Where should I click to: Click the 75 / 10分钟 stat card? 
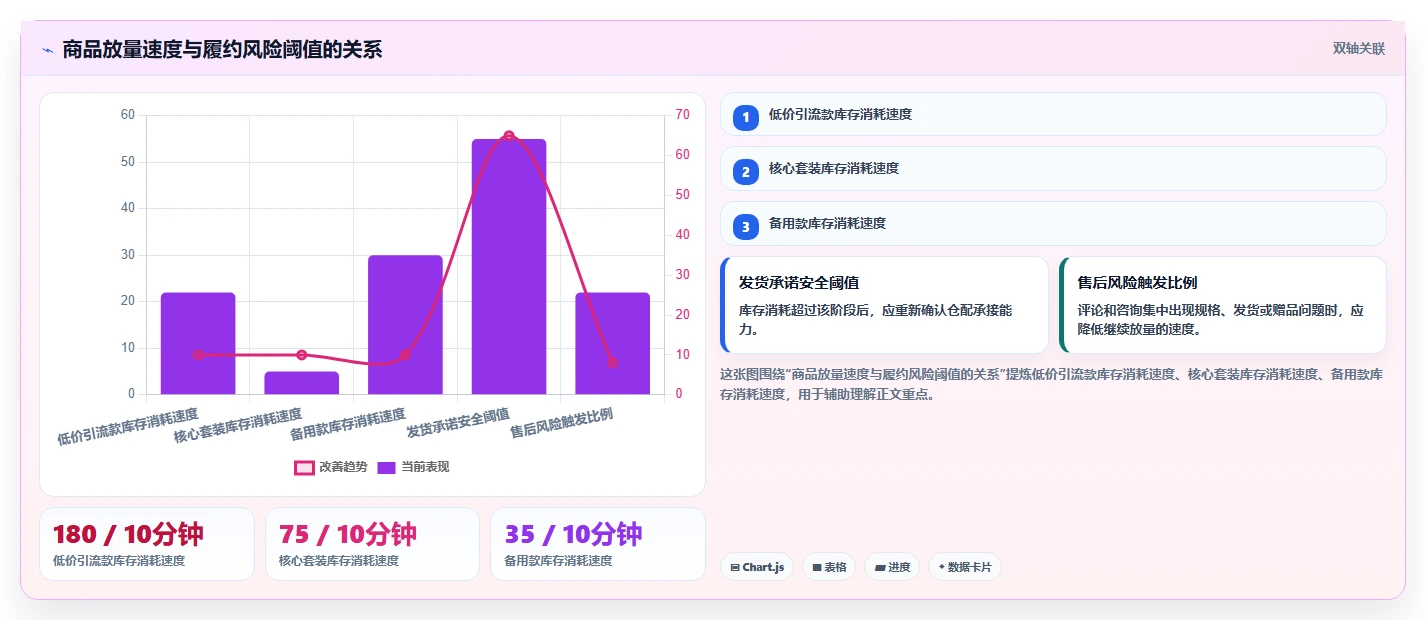tap(372, 544)
